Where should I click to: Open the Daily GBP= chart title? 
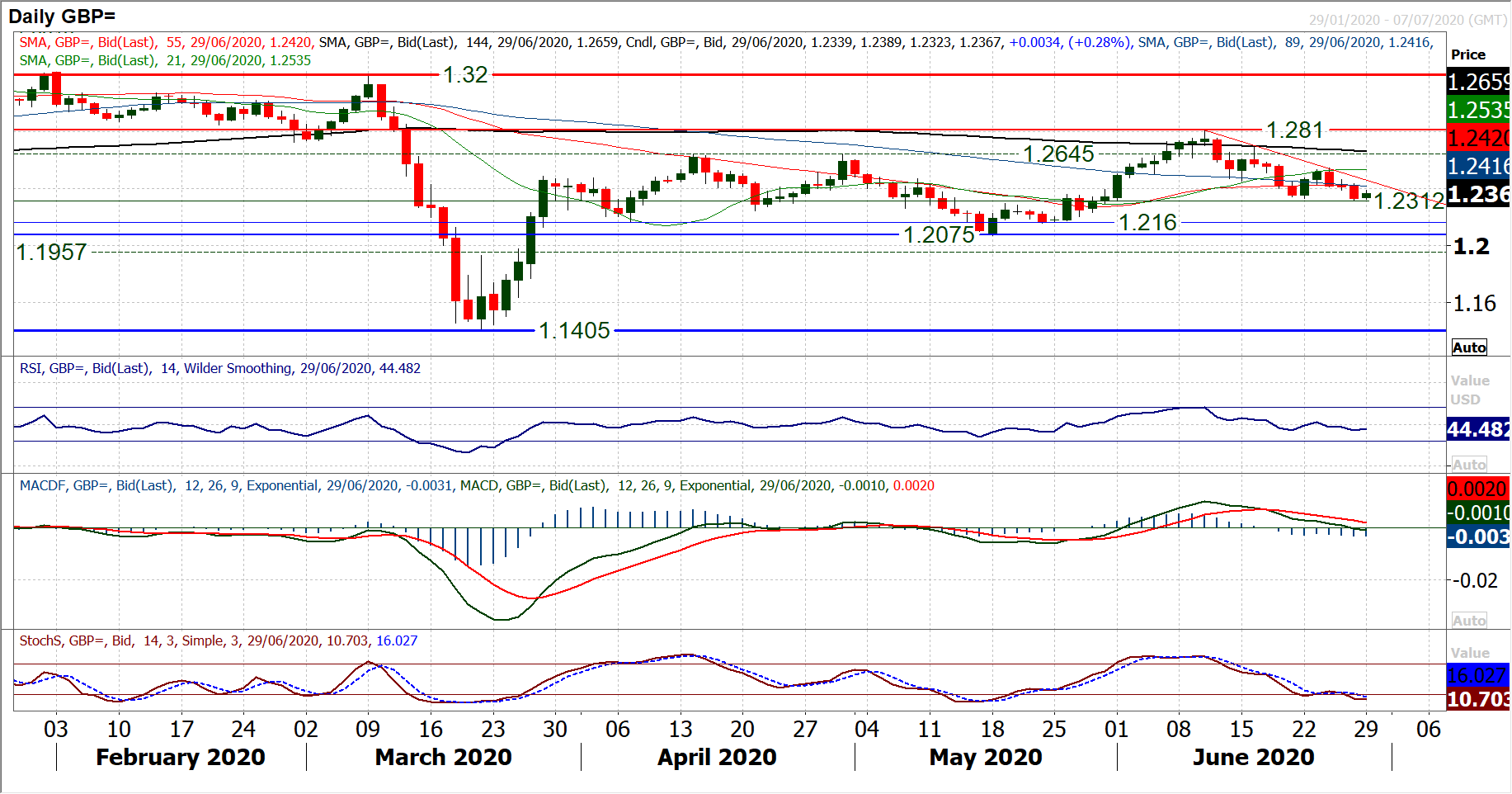click(x=62, y=17)
